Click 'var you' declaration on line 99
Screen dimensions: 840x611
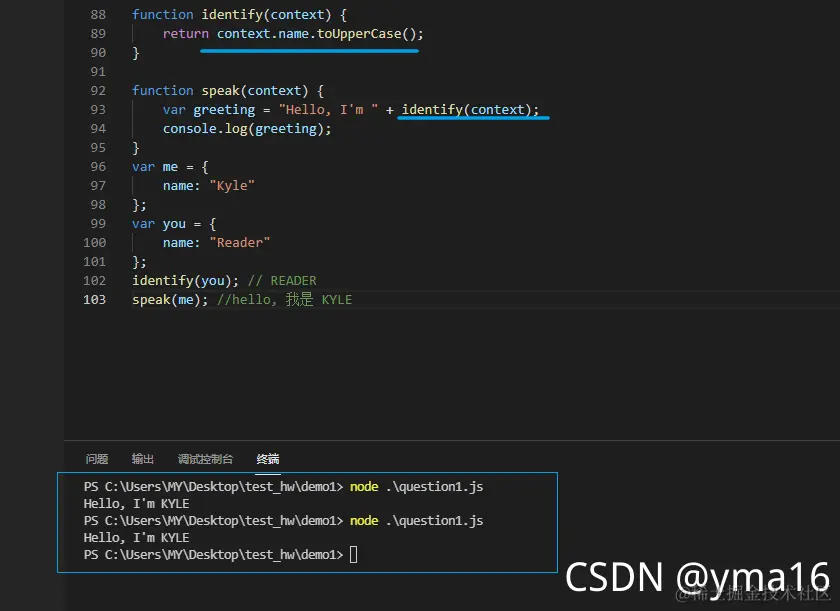159,224
